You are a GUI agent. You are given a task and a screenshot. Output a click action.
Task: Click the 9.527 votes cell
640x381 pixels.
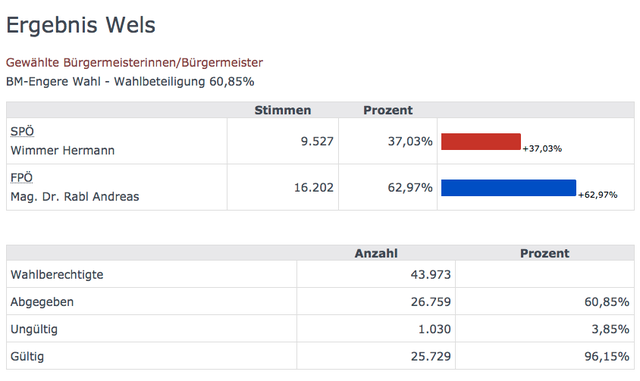tap(283, 141)
